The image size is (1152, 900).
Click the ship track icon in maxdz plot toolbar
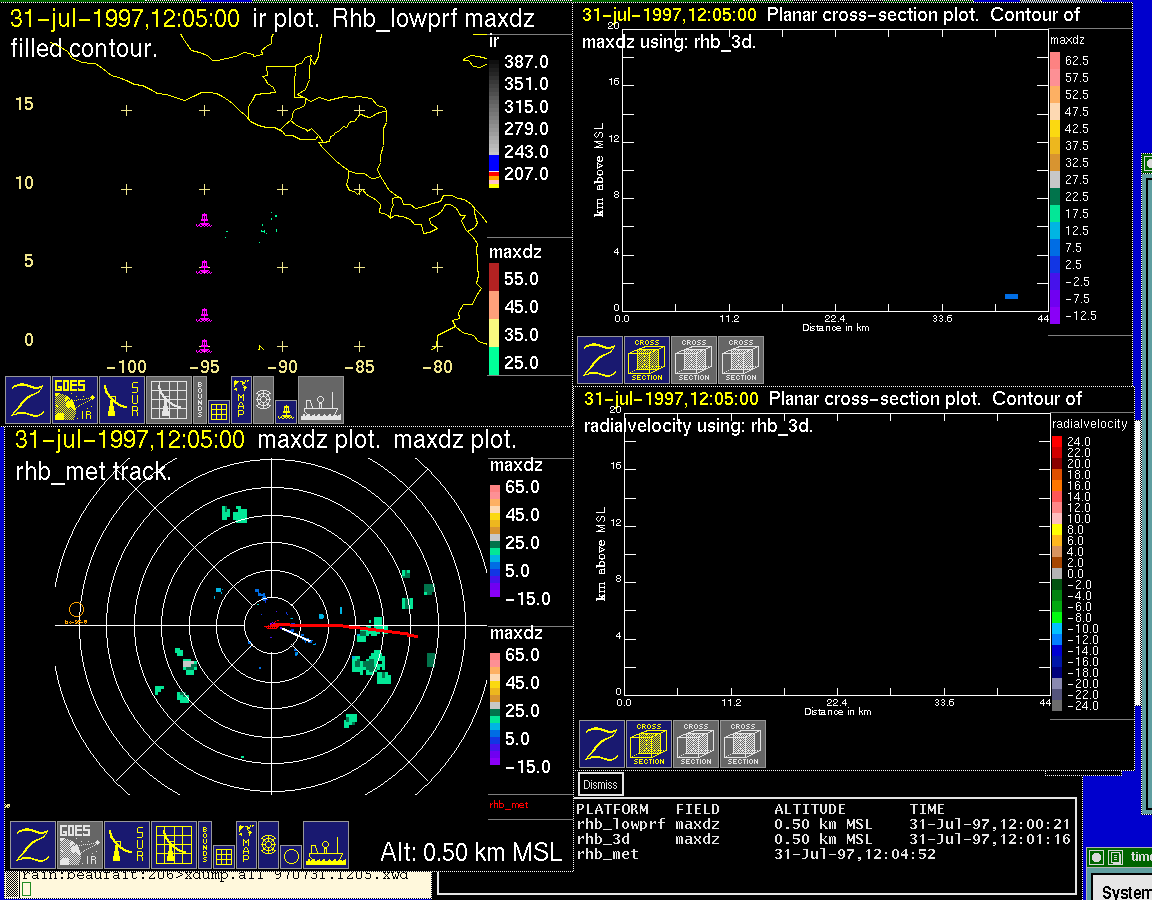[x=325, y=846]
